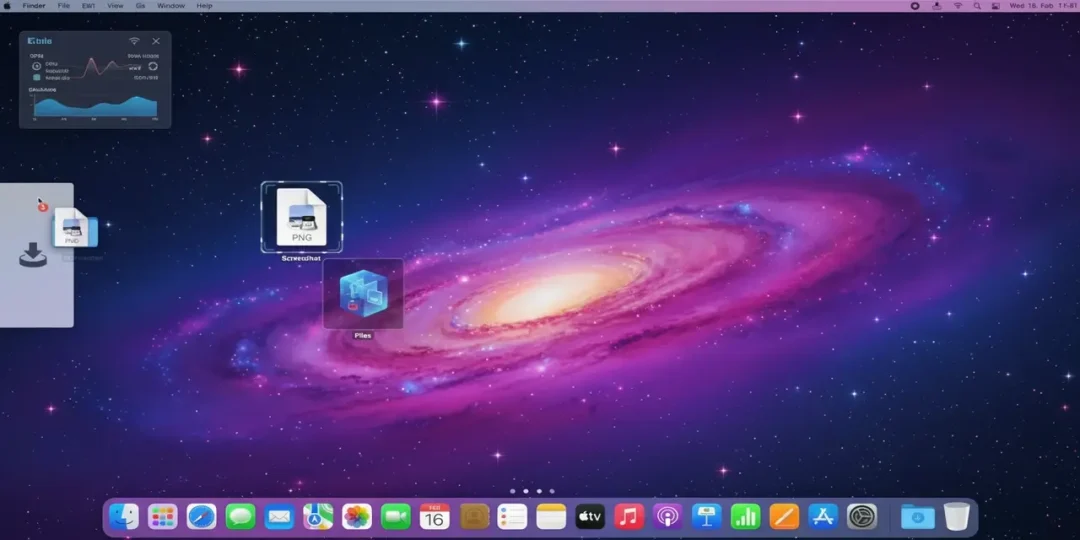Image resolution: width=1080 pixels, height=540 pixels.
Task: Click the circled arrow icon in the widget
Action: [x=37, y=66]
